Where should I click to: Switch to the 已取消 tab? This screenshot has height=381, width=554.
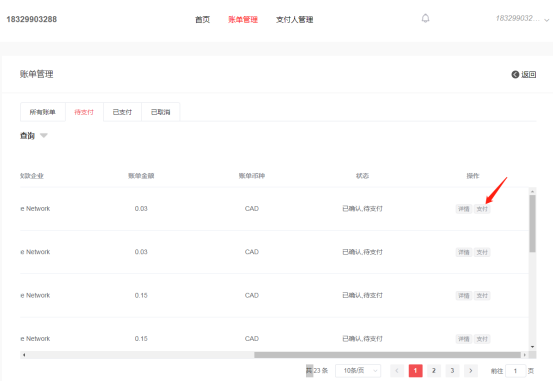161,112
